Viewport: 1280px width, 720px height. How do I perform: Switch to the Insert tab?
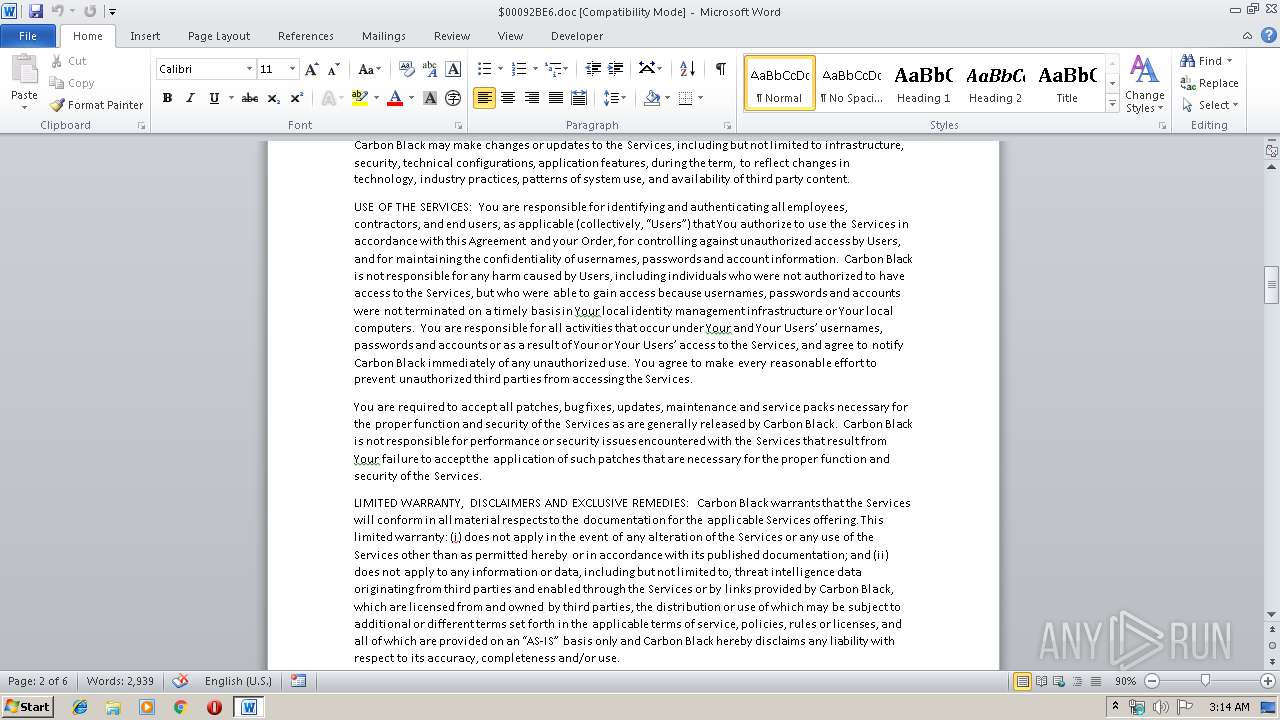145,36
